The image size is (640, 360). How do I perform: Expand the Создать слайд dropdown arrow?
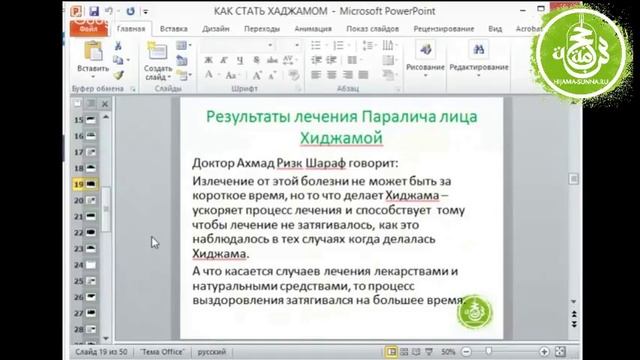pyautogui.click(x=169, y=77)
